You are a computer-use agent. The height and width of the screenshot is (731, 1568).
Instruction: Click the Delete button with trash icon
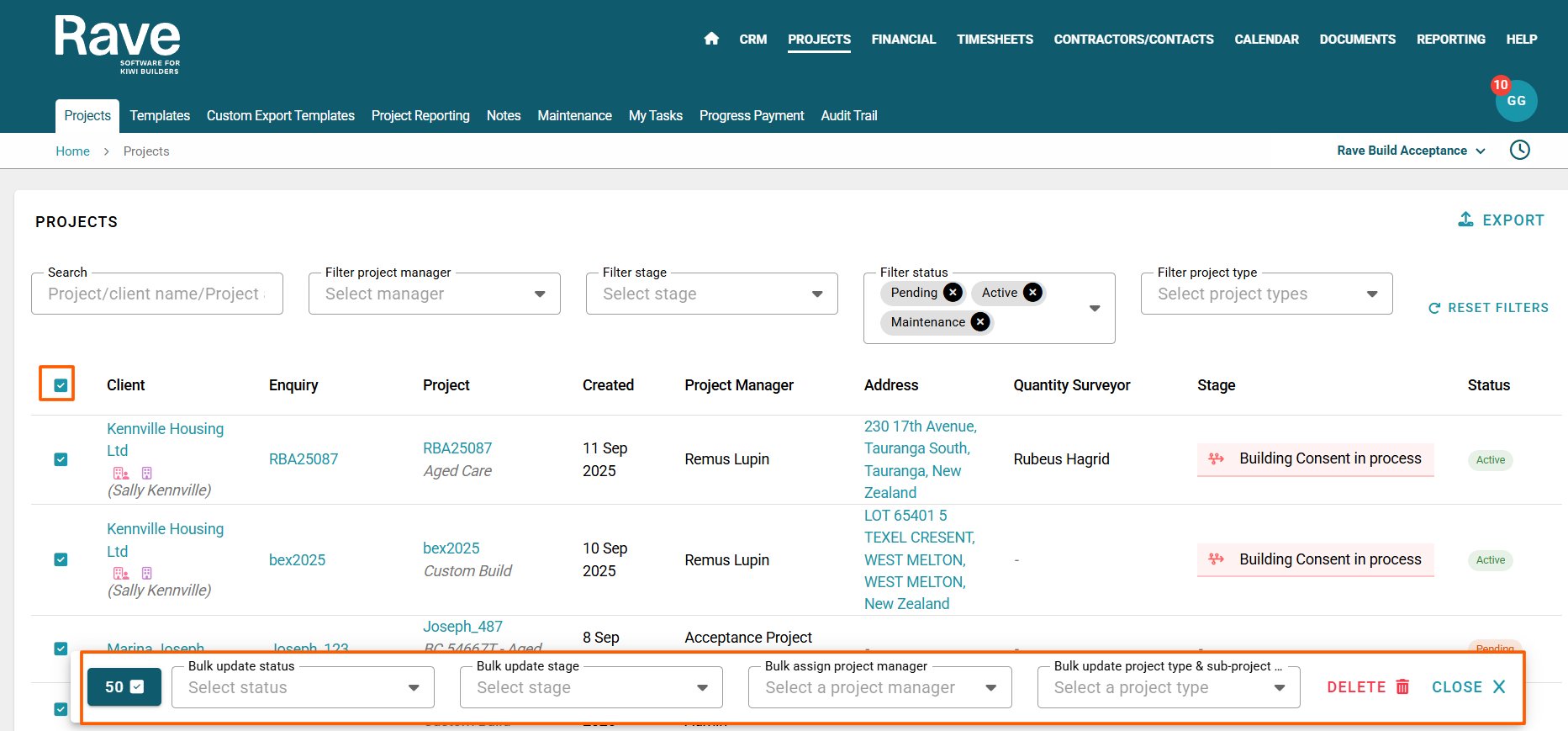pyautogui.click(x=1368, y=687)
